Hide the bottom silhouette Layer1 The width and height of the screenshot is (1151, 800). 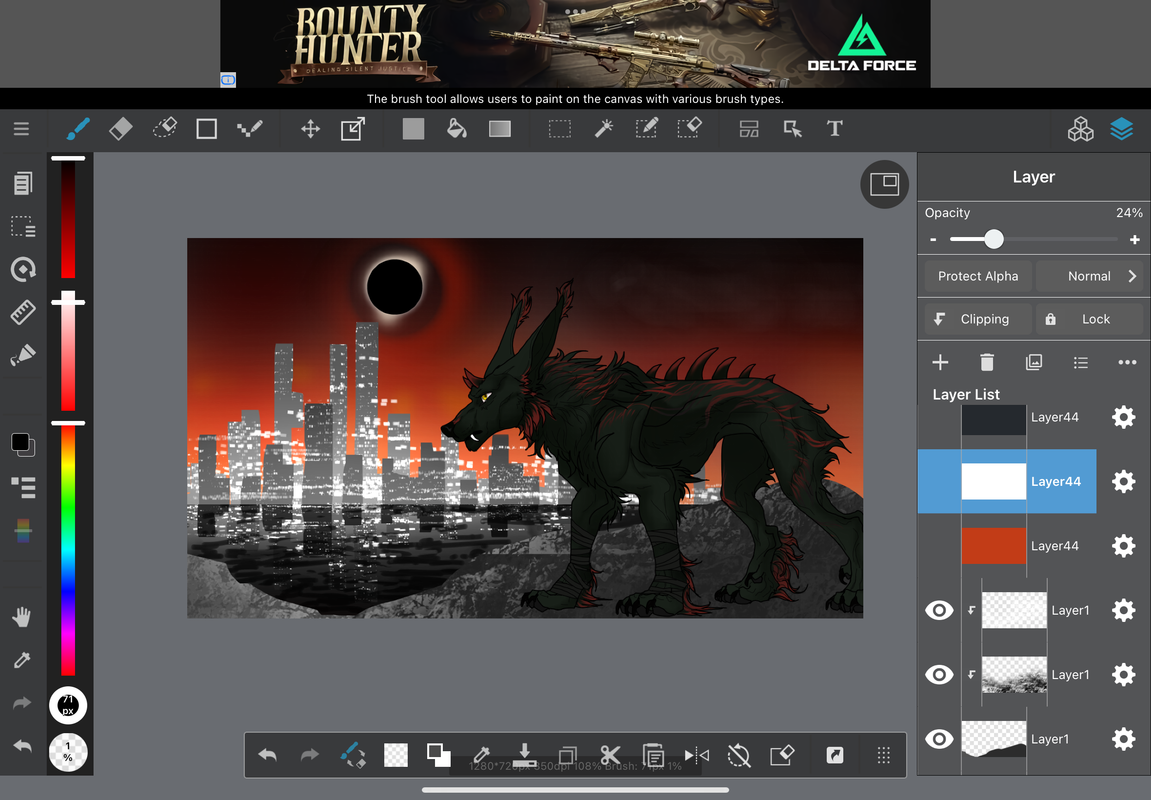pos(939,739)
